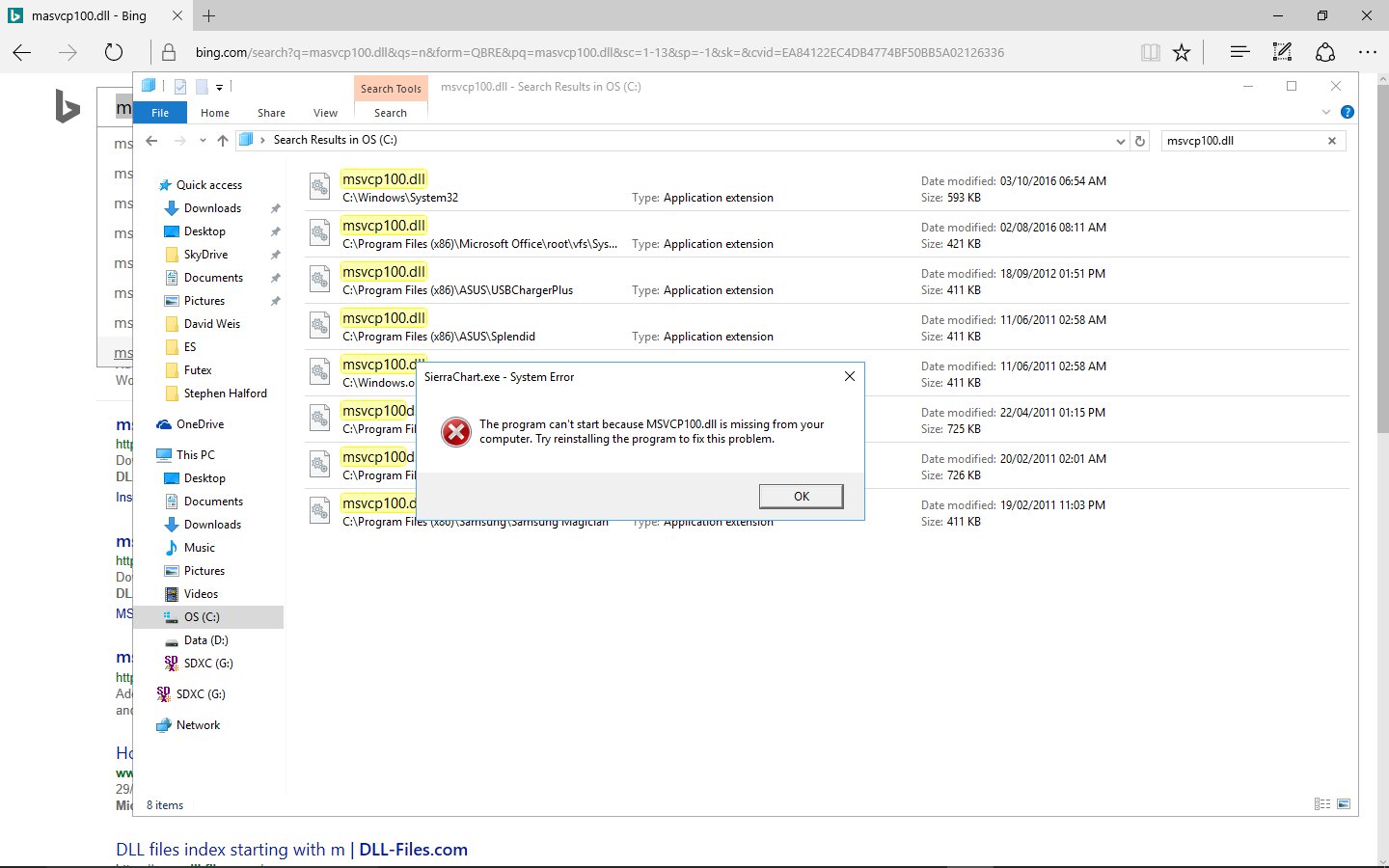The width and height of the screenshot is (1389, 868).
Task: Expand the address bar history dropdown
Action: [1120, 141]
